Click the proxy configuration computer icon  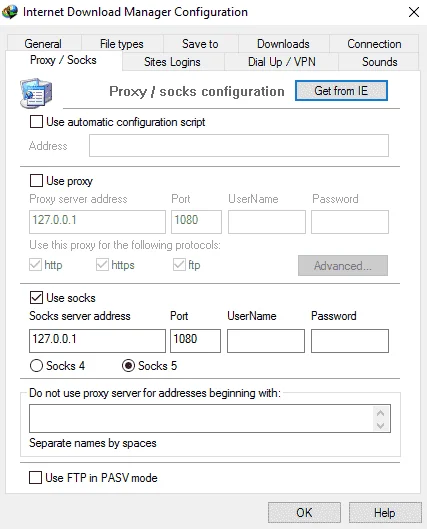click(x=36, y=93)
